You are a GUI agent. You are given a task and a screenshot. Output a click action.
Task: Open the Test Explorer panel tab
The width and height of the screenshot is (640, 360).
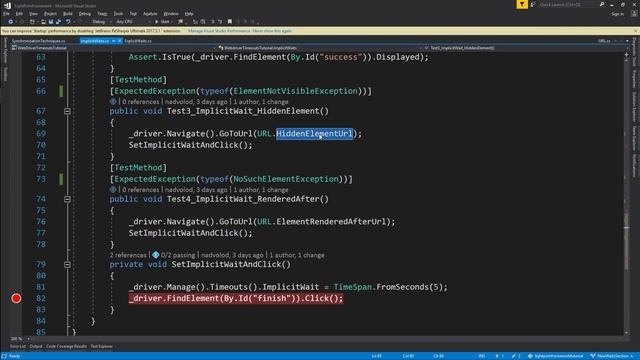point(101,347)
